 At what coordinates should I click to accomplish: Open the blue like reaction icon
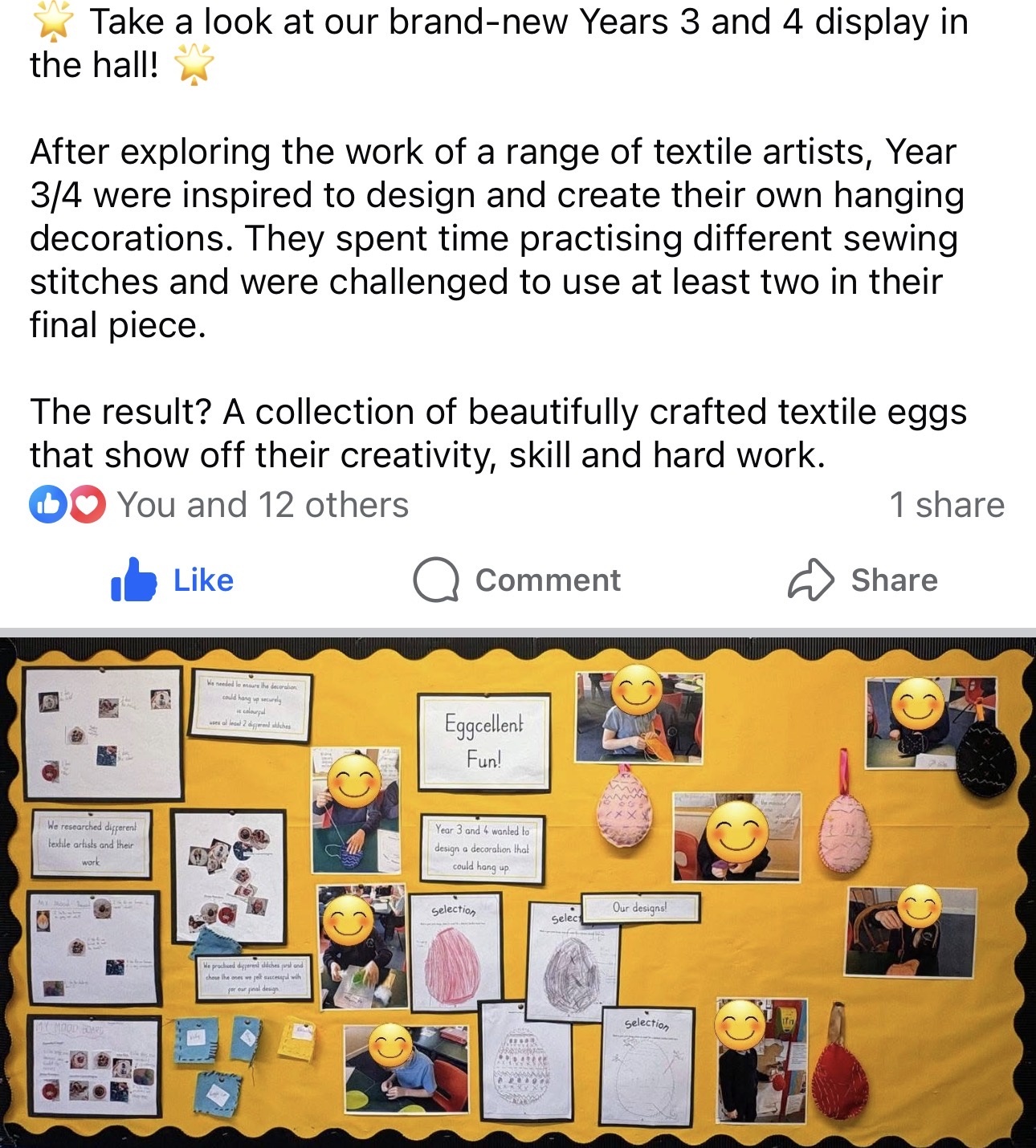click(x=47, y=505)
